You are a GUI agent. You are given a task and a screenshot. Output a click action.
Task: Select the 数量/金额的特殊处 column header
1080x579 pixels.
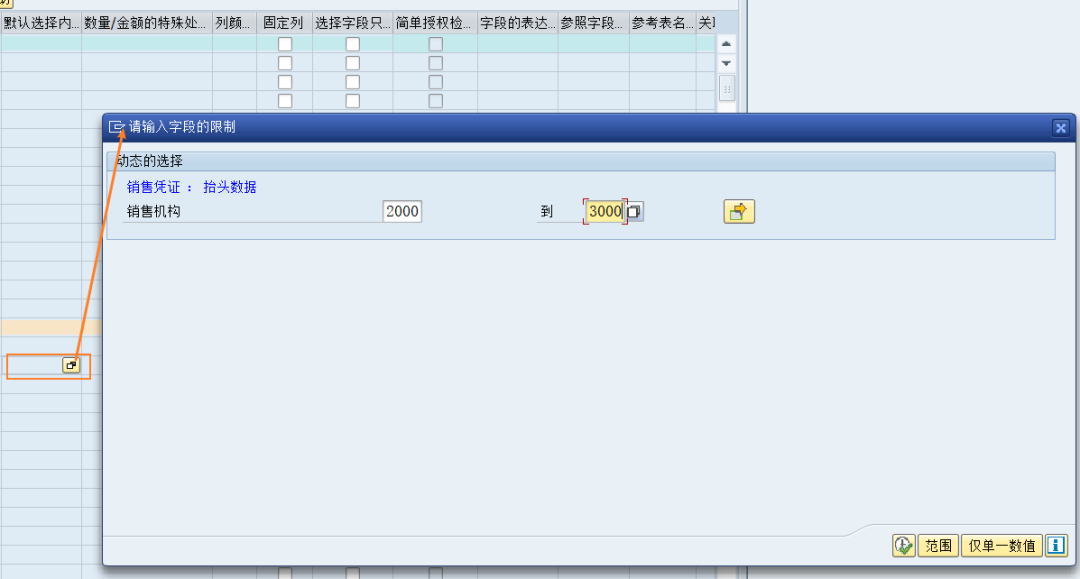tap(147, 23)
